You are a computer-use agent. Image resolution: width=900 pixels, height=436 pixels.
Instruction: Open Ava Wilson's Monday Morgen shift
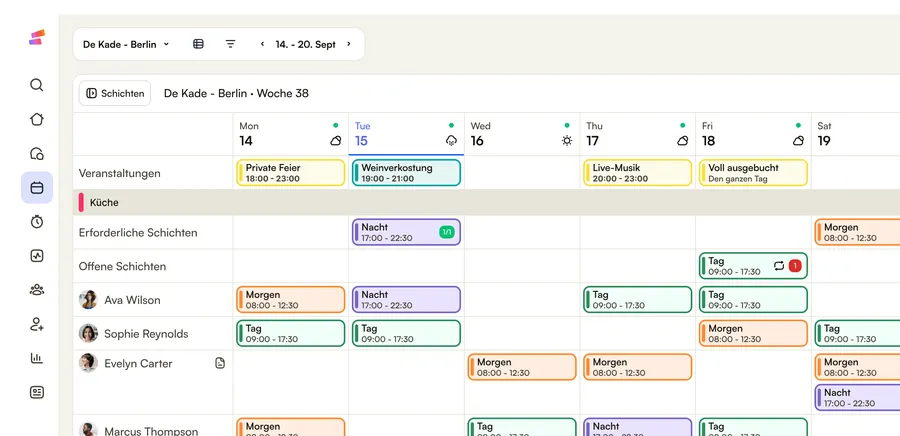click(x=290, y=299)
